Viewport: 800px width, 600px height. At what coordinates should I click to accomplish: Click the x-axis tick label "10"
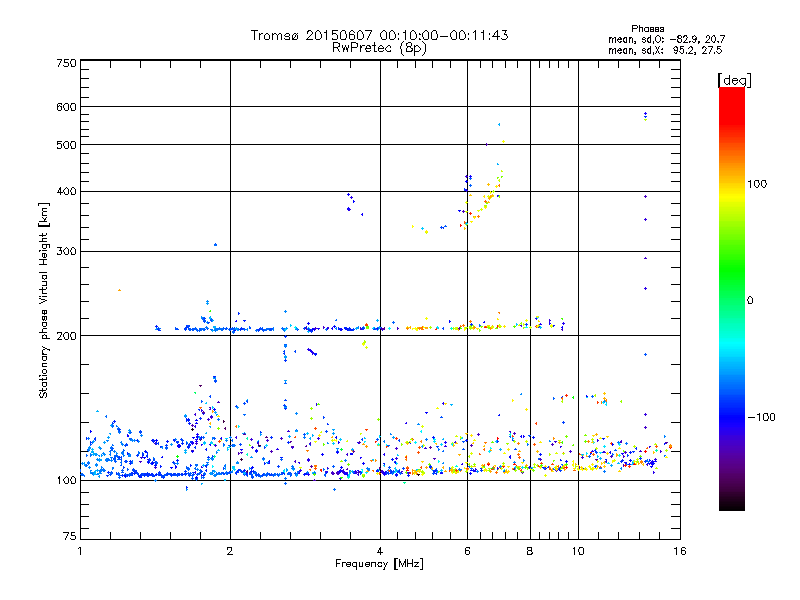pyautogui.click(x=578, y=551)
